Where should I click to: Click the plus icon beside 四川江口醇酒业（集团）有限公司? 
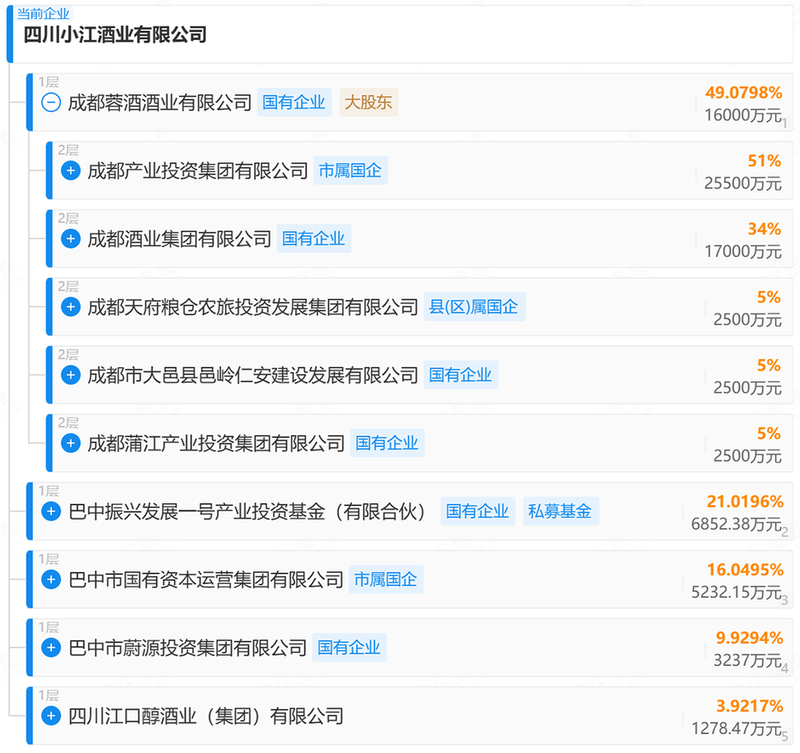click(51, 716)
